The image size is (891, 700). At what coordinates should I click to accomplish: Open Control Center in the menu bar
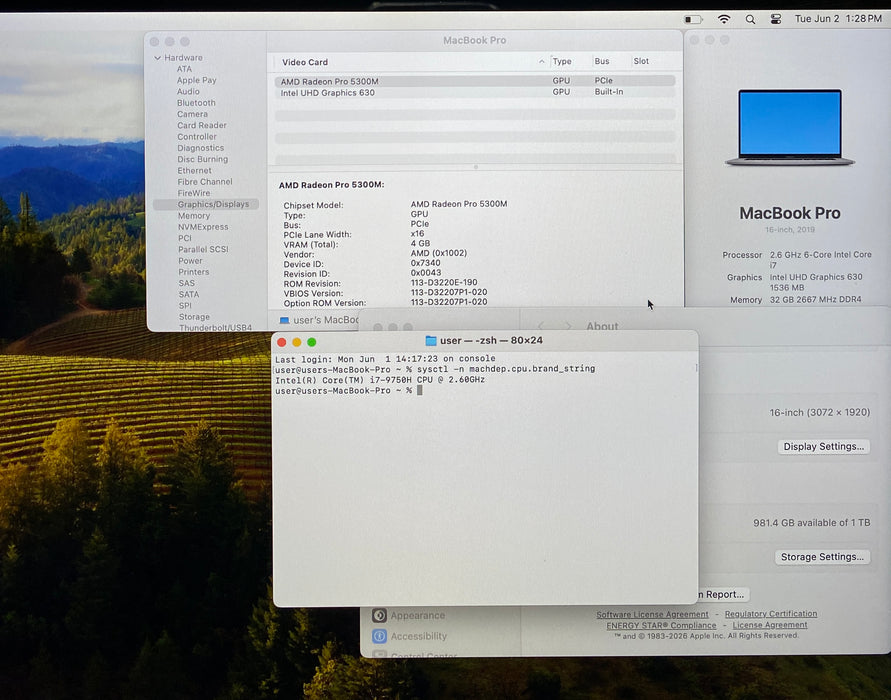point(776,19)
